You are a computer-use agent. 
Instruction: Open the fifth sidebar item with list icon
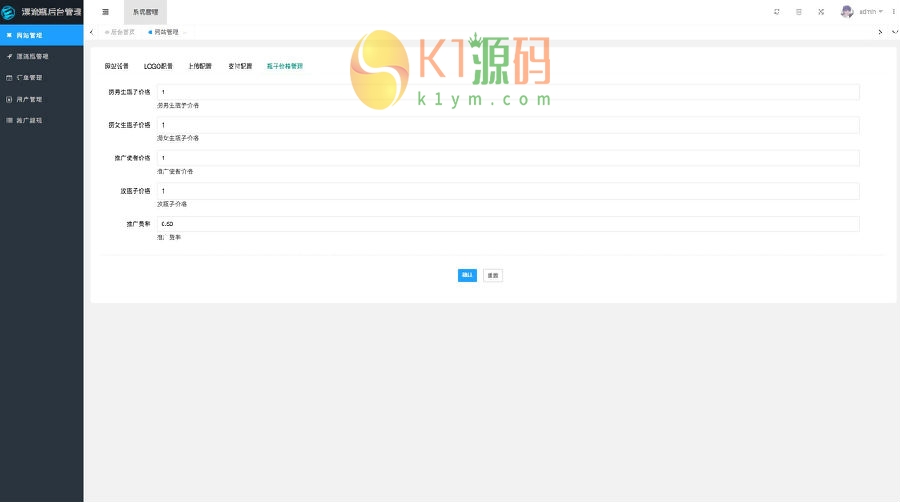pos(41,120)
